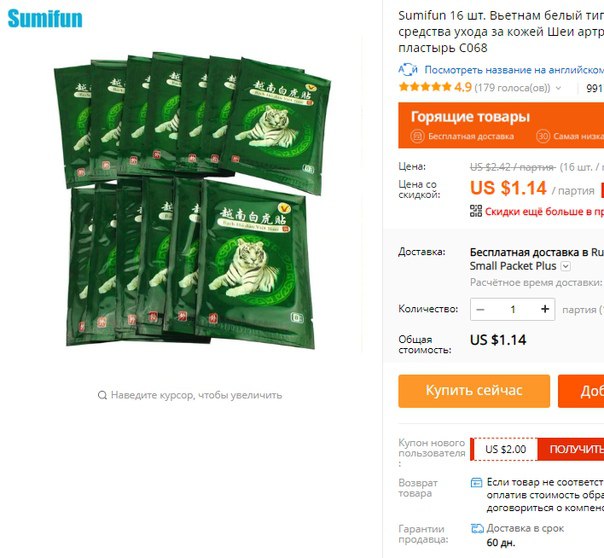This screenshot has height=558, width=604.
Task: Increase quantity with the plus button
Action: pyautogui.click(x=545, y=309)
